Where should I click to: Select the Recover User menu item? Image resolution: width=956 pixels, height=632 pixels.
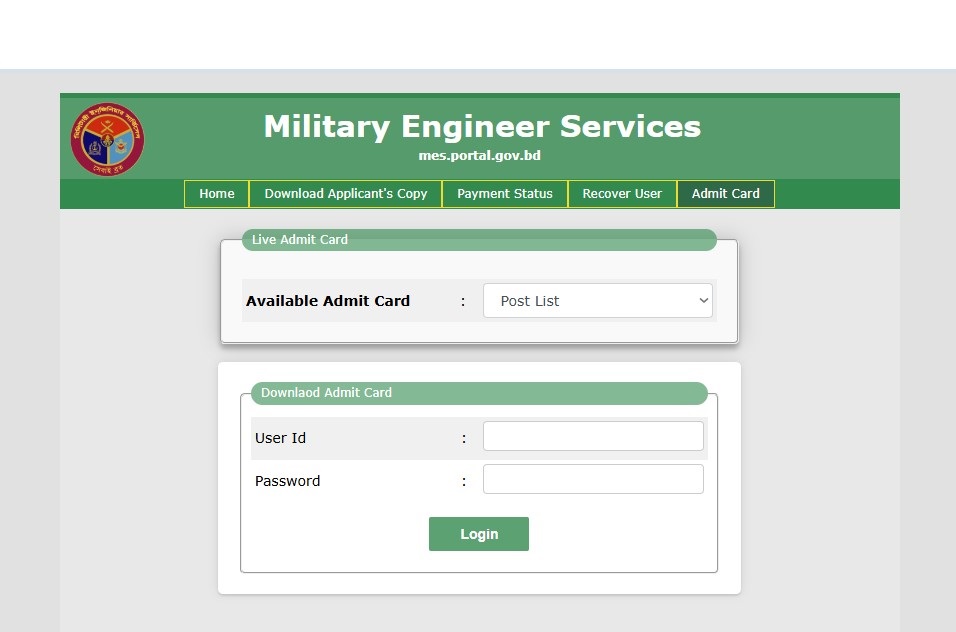(622, 194)
